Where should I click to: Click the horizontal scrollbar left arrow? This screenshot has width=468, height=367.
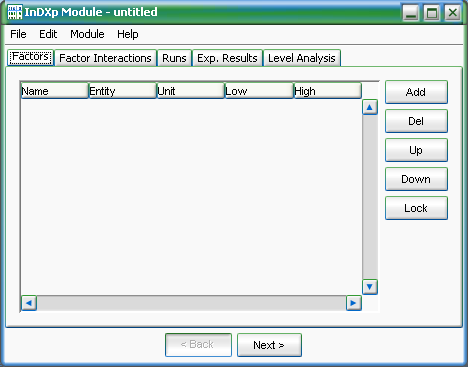(29, 303)
